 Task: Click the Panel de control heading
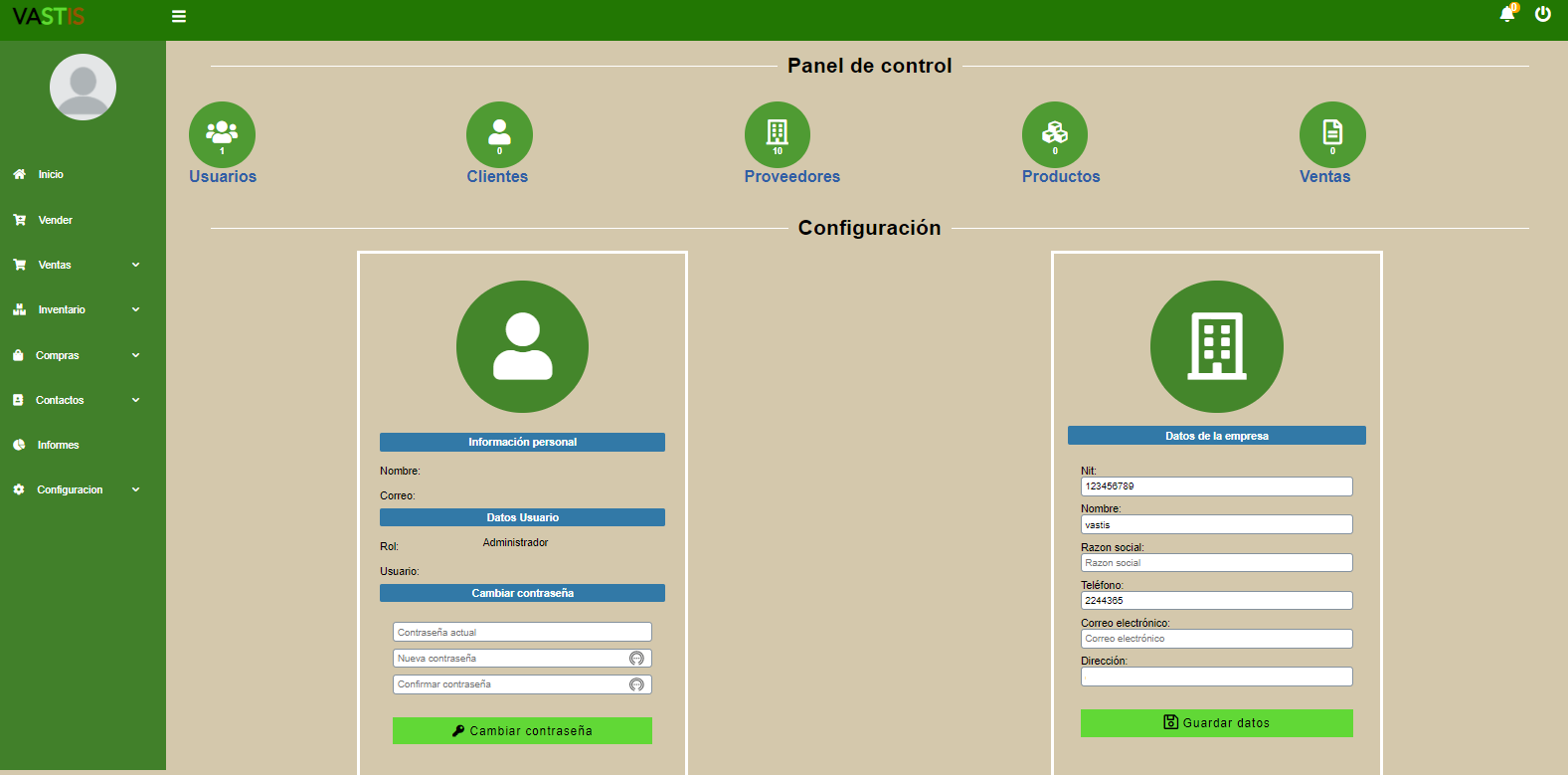(x=870, y=66)
